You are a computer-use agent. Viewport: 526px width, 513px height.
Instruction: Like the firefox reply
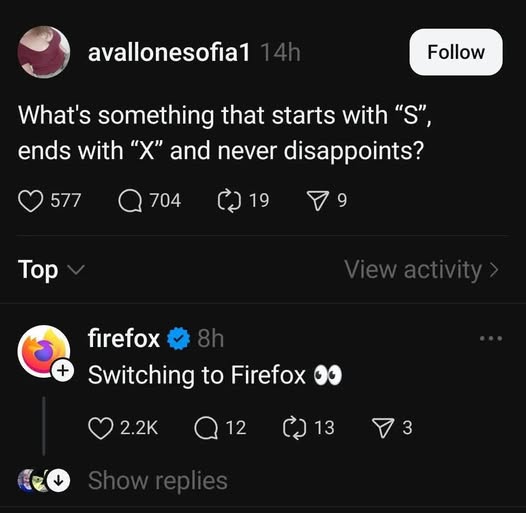pyautogui.click(x=100, y=428)
